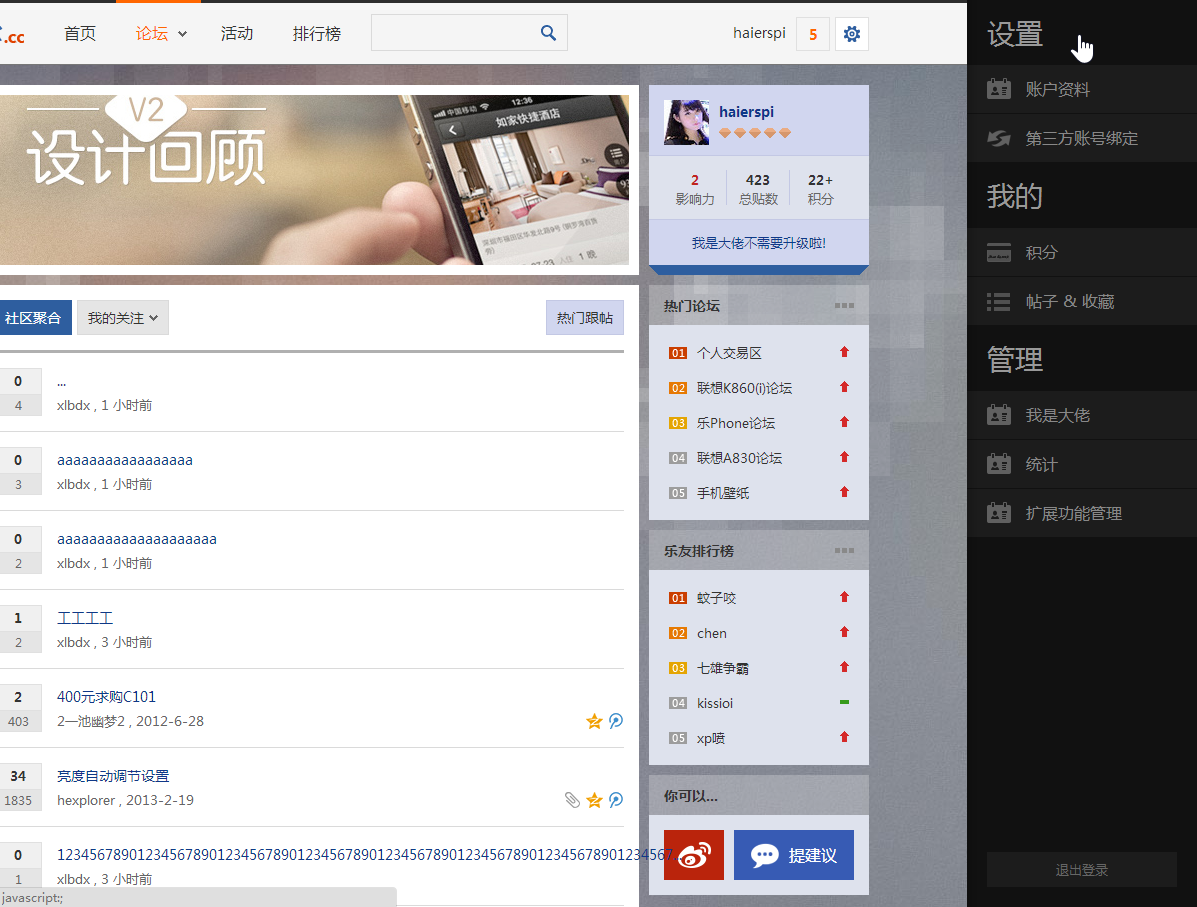Switch to 热门跟帖 tab
The width and height of the screenshot is (1197, 907).
point(585,318)
